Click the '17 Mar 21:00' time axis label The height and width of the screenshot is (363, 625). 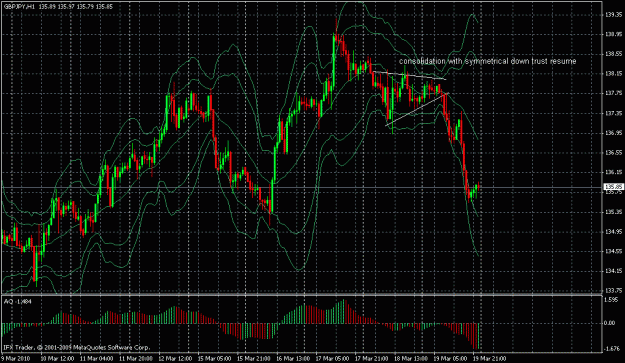pos(372,359)
